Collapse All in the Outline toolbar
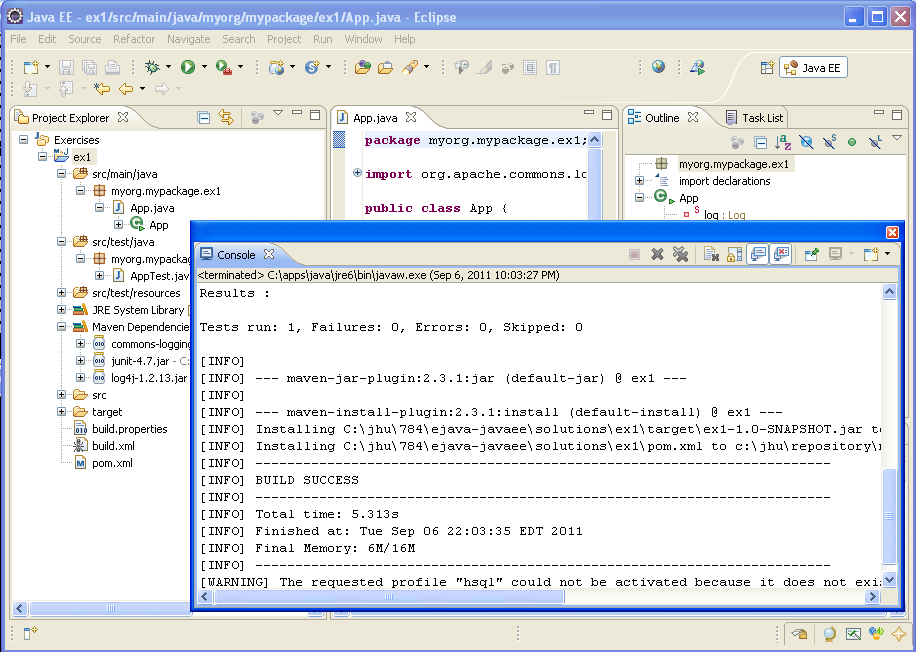The width and height of the screenshot is (916, 652). point(760,142)
